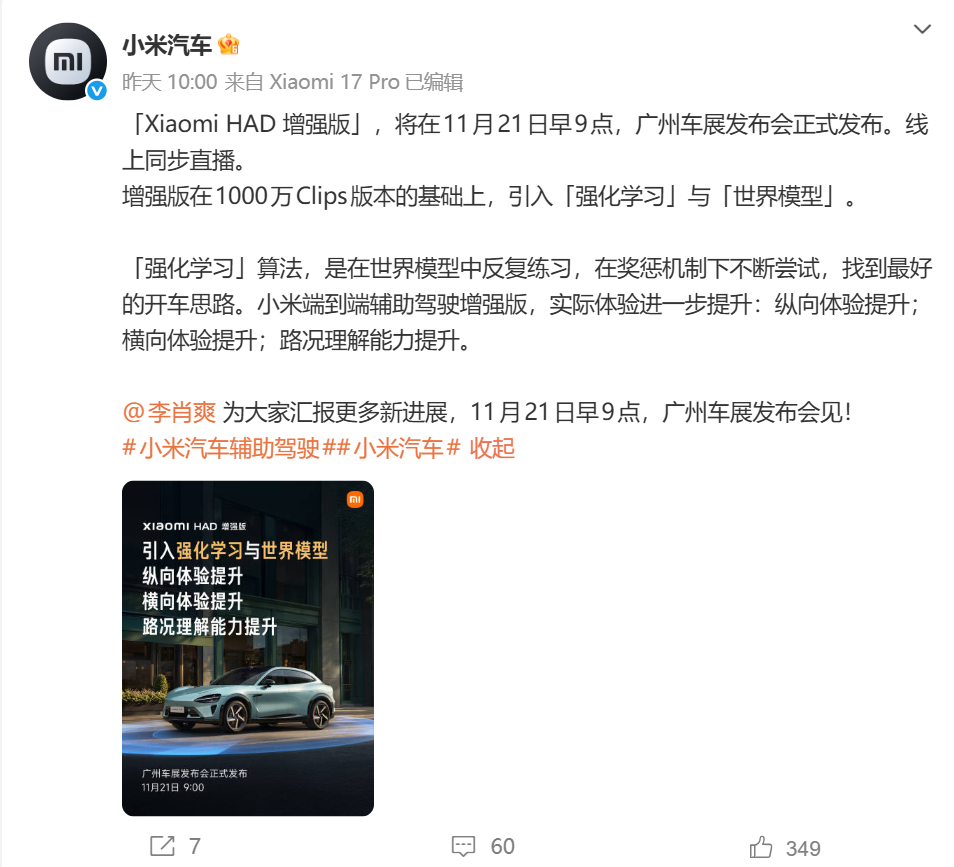The image size is (954, 867).
Task: Open the 小米汽车 account name link
Action: [167, 45]
